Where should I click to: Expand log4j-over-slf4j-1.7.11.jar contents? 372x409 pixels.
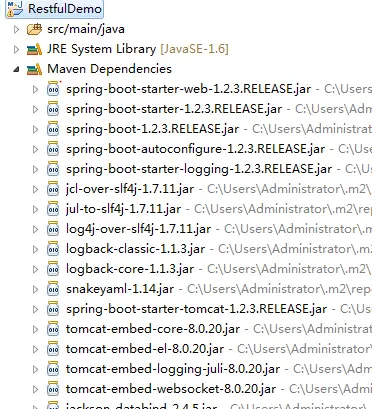[35, 229]
